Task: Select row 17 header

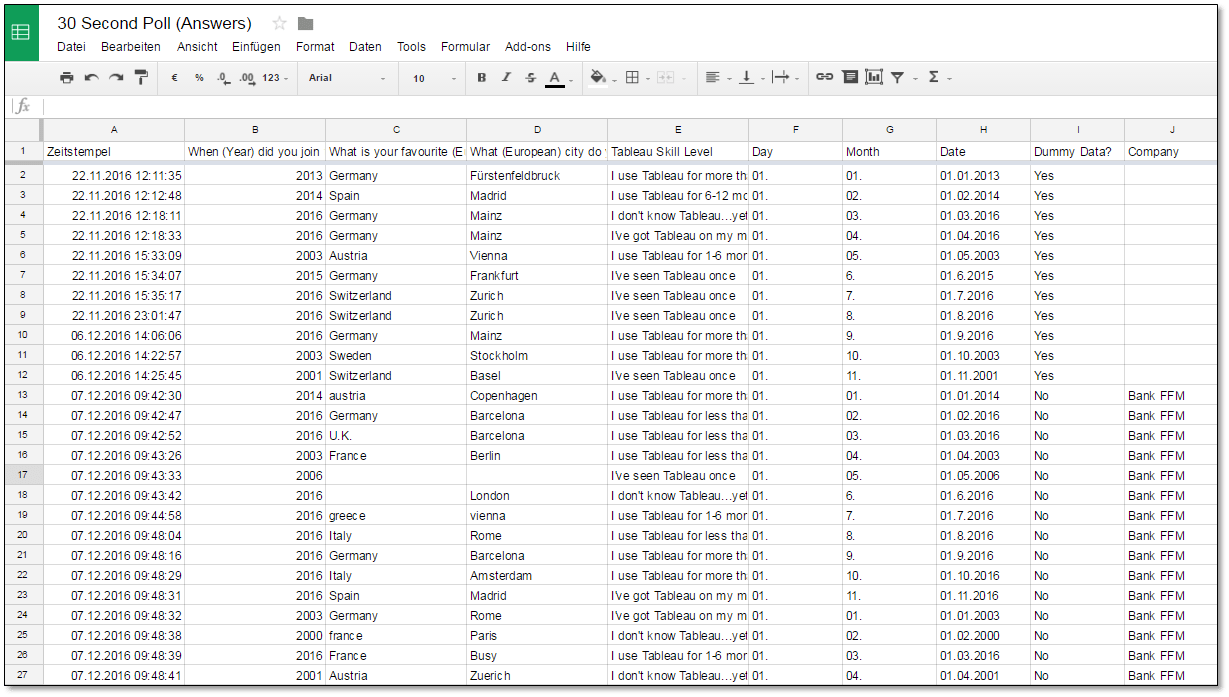Action: (22, 475)
